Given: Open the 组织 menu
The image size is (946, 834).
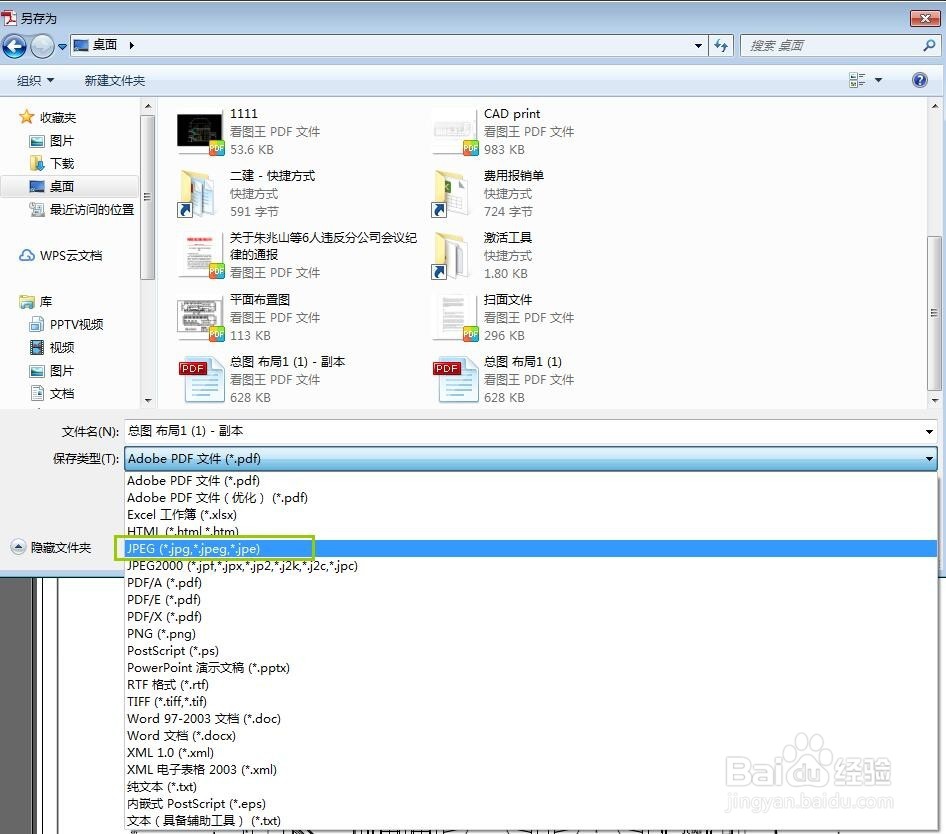Looking at the screenshot, I should [35, 80].
